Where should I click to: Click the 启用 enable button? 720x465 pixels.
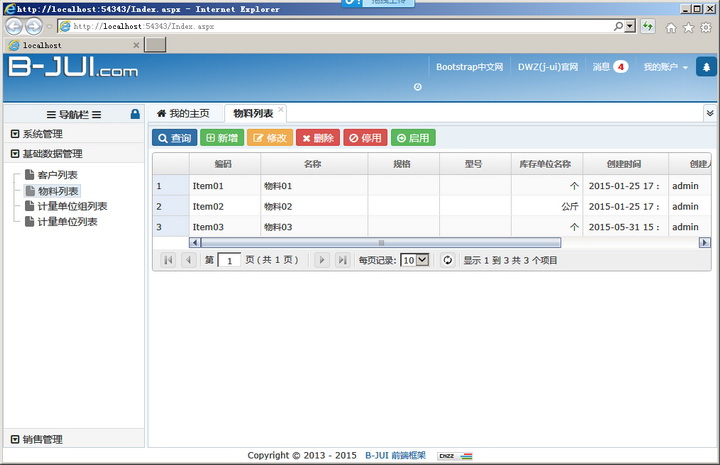(x=413, y=138)
